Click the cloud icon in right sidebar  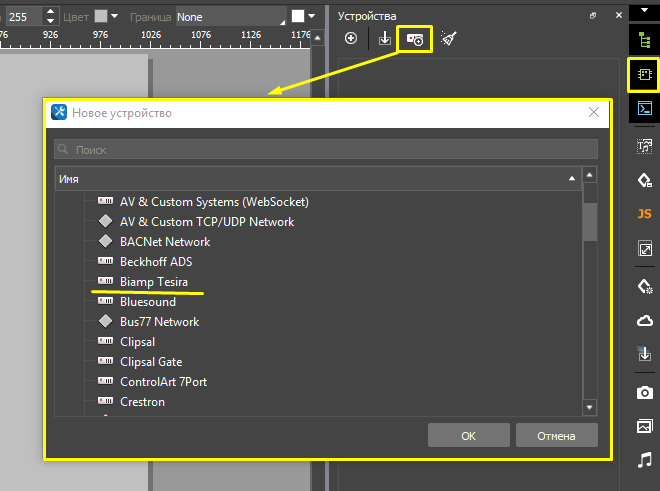coord(645,320)
